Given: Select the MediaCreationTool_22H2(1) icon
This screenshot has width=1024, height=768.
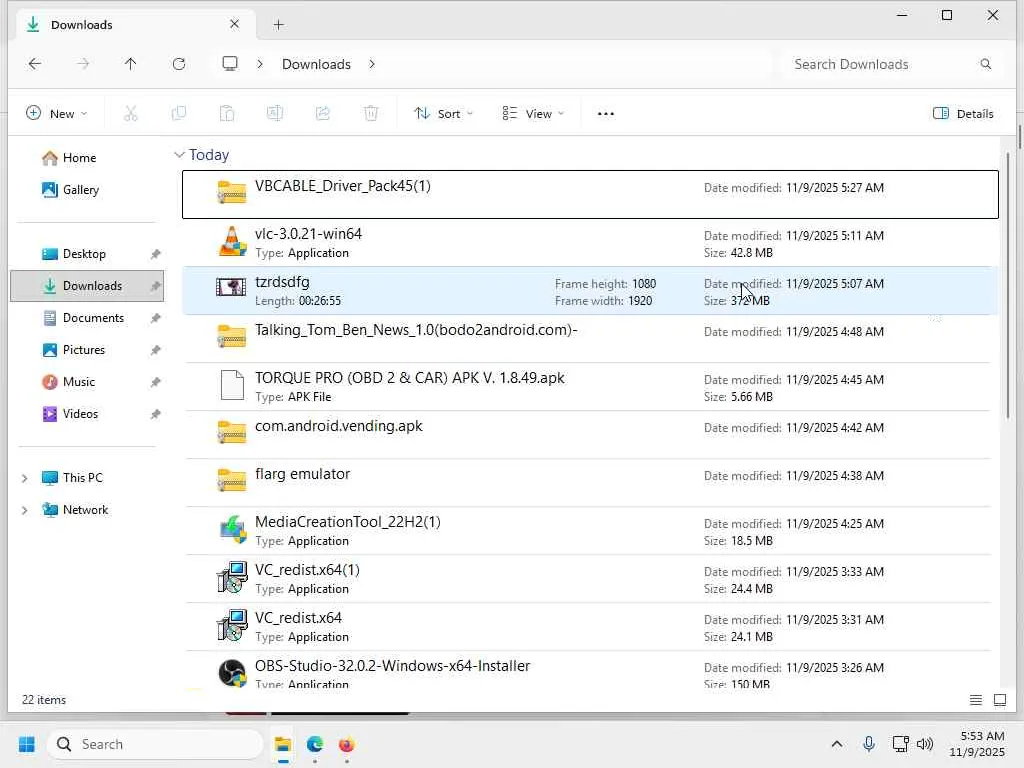Looking at the screenshot, I should coord(232,530).
